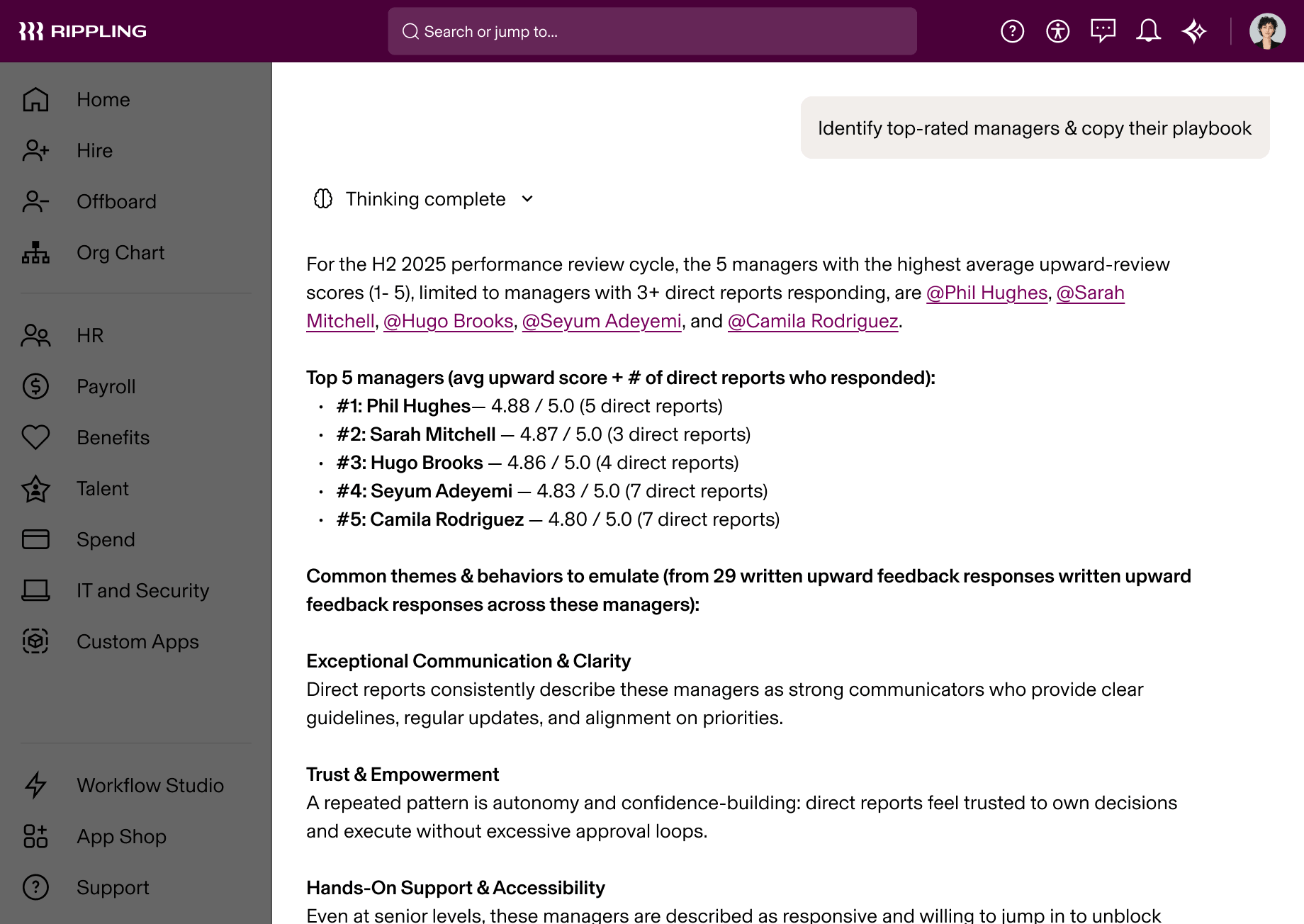
Task: Click the Offboard person-minus icon
Action: coord(35,201)
